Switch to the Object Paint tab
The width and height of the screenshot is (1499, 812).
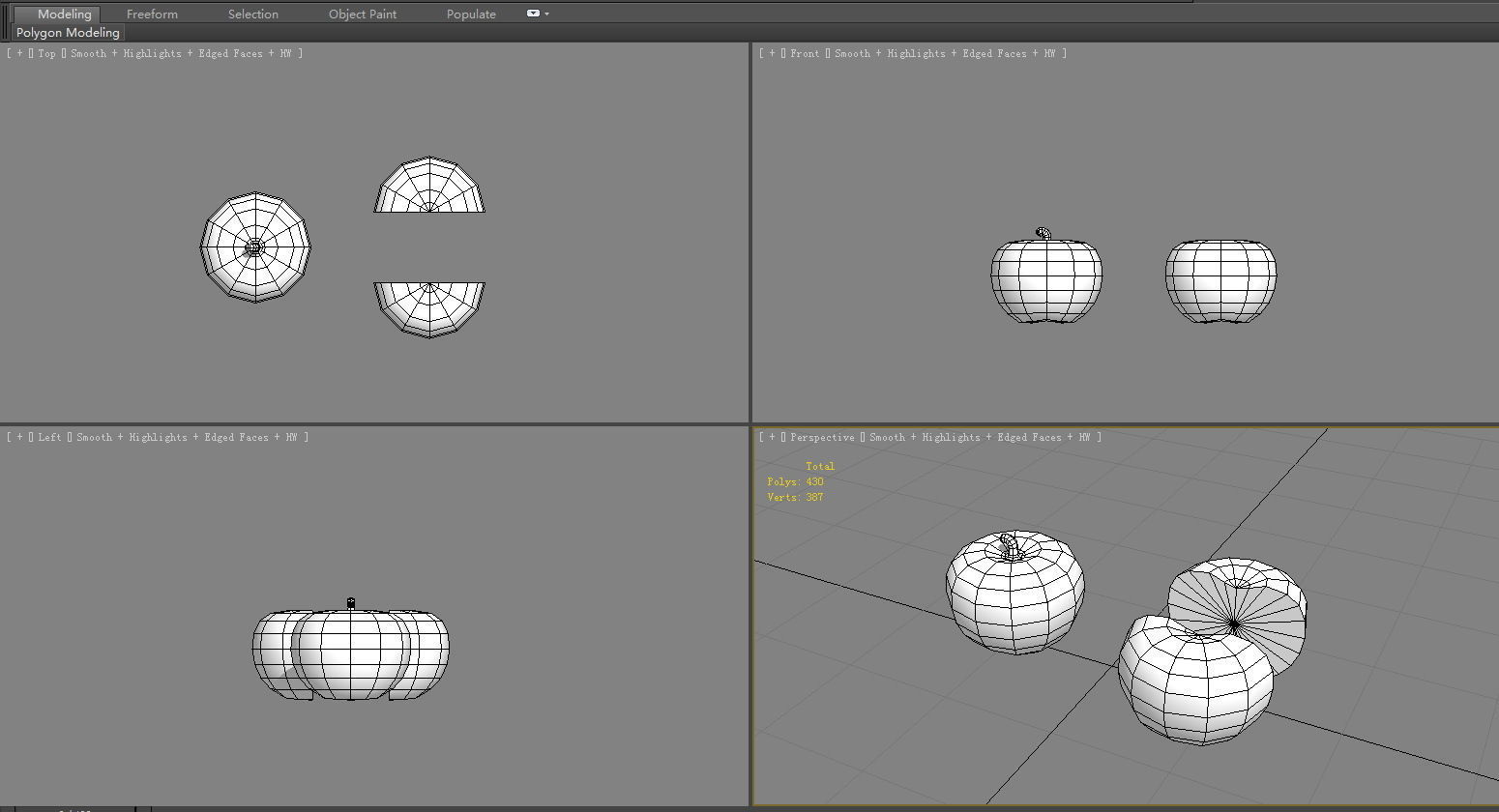pos(363,14)
